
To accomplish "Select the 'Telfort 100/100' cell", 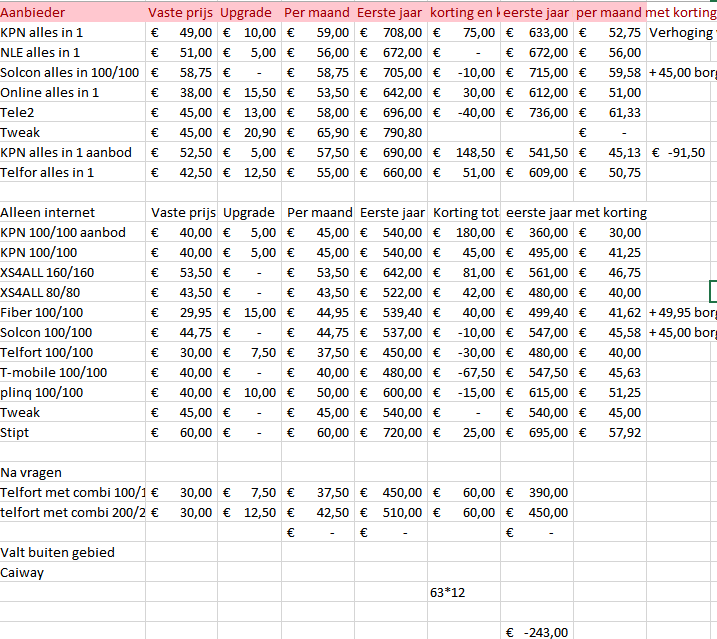I will (73, 353).
